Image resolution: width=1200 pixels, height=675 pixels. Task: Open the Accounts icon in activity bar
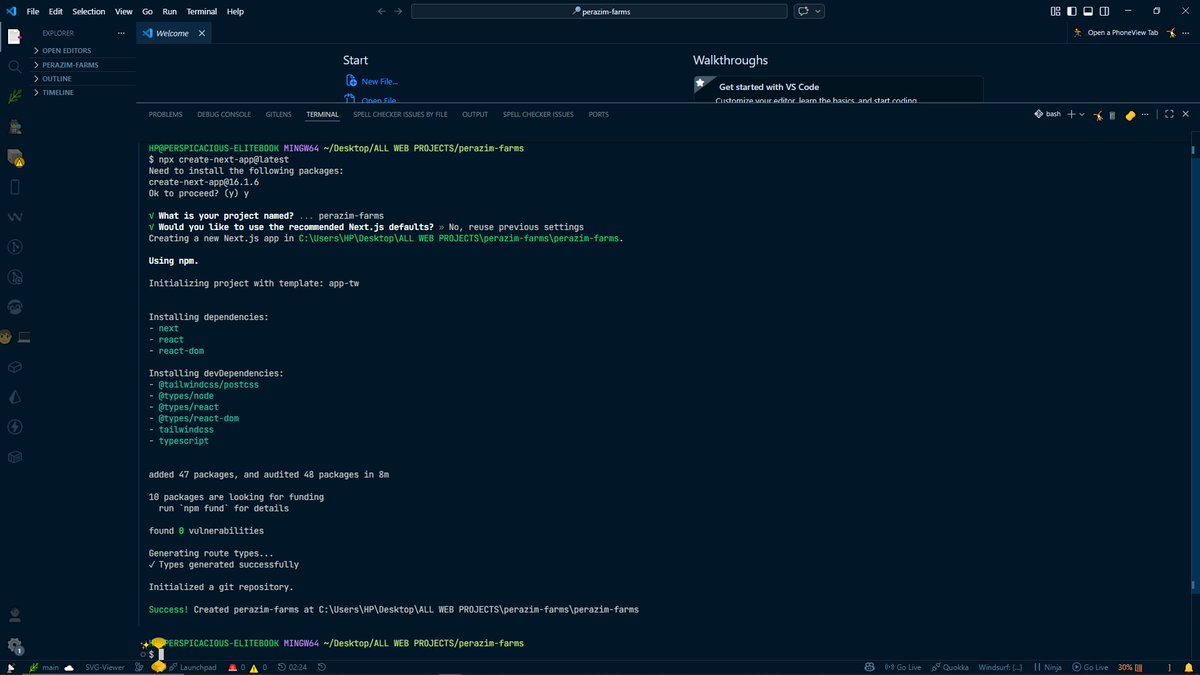point(14,615)
